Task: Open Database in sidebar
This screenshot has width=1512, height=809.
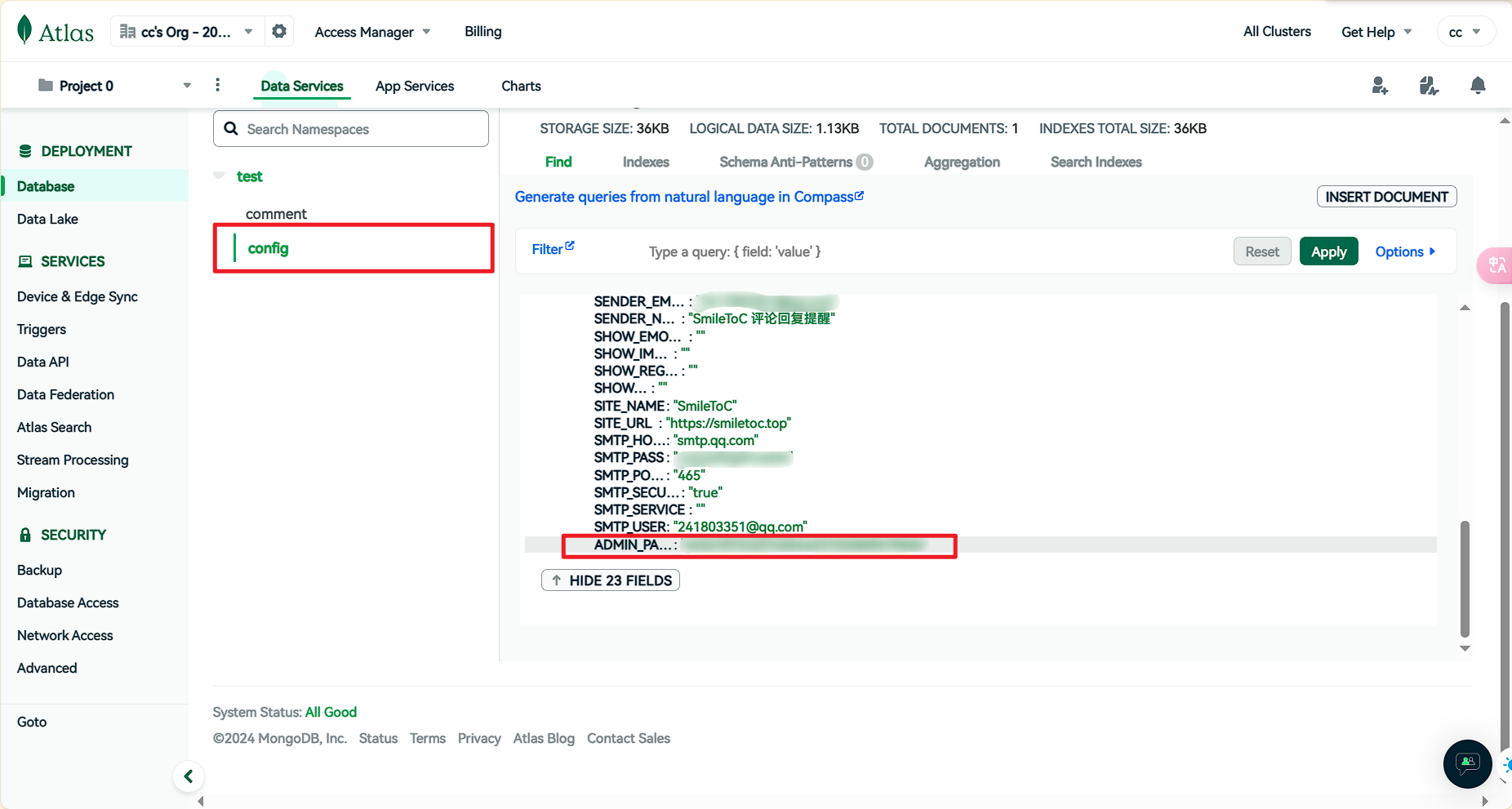Action: 95,186
